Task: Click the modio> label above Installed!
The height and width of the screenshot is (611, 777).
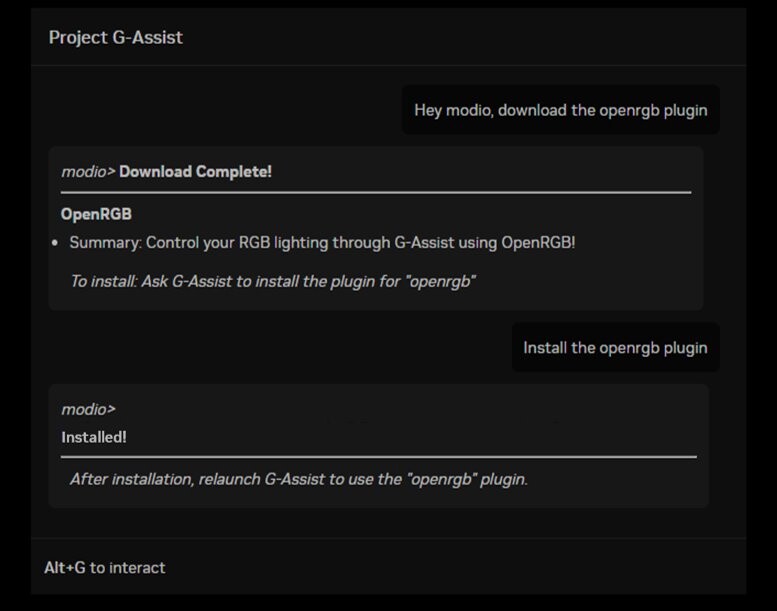Action: (88, 409)
